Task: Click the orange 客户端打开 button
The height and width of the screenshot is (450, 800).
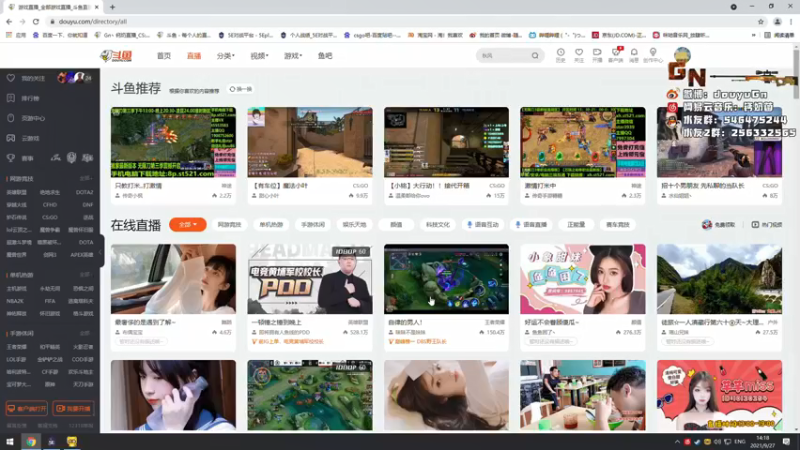Action: (27, 408)
